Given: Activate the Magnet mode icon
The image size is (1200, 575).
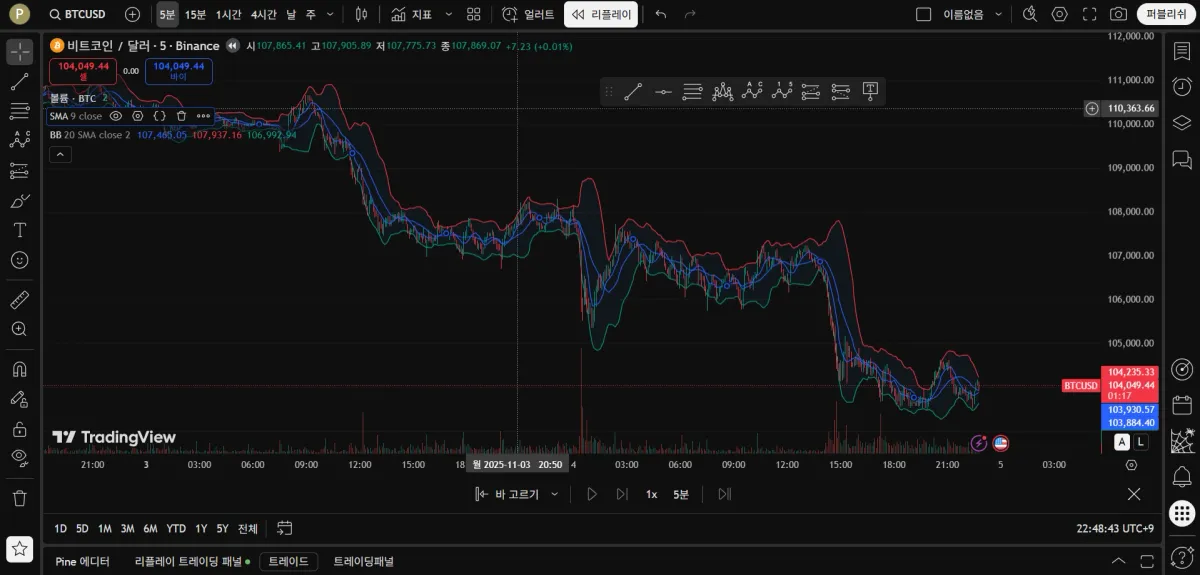Looking at the screenshot, I should [x=19, y=369].
